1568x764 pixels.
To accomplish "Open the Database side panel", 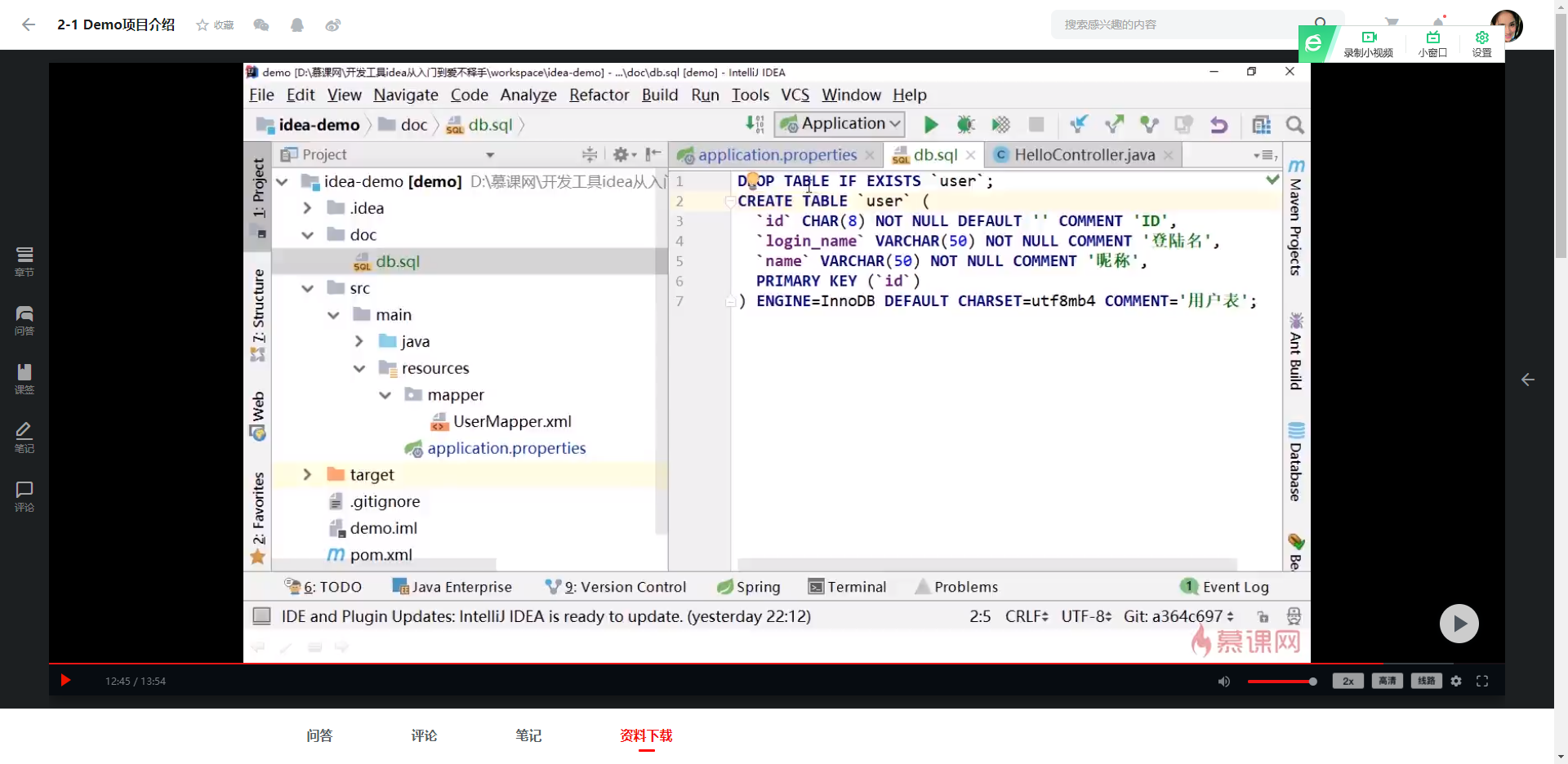I will [1296, 461].
